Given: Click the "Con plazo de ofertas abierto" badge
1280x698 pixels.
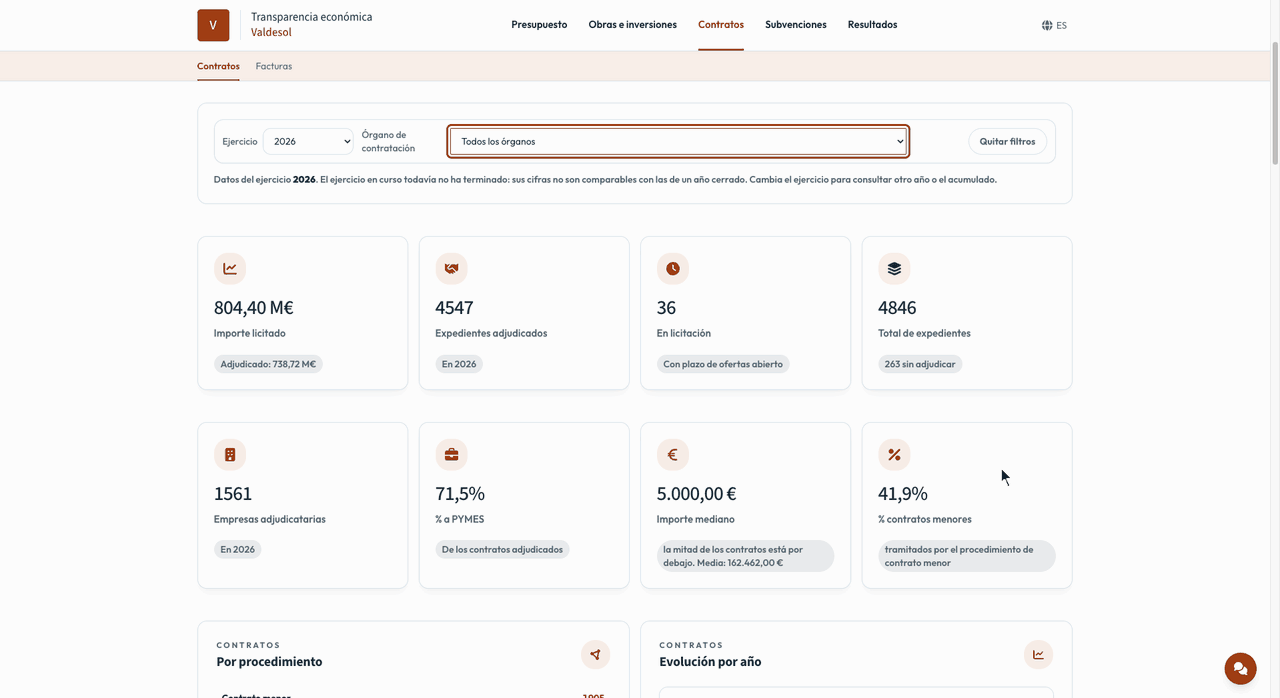Looking at the screenshot, I should click(723, 364).
